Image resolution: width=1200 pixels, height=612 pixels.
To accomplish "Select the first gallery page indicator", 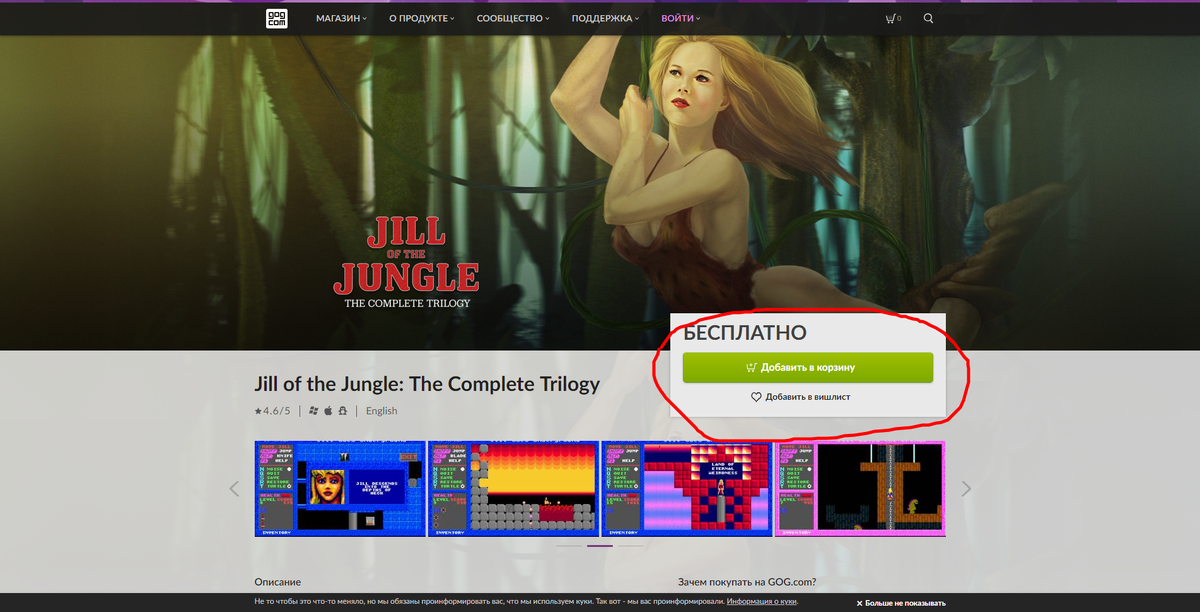I will click(569, 546).
